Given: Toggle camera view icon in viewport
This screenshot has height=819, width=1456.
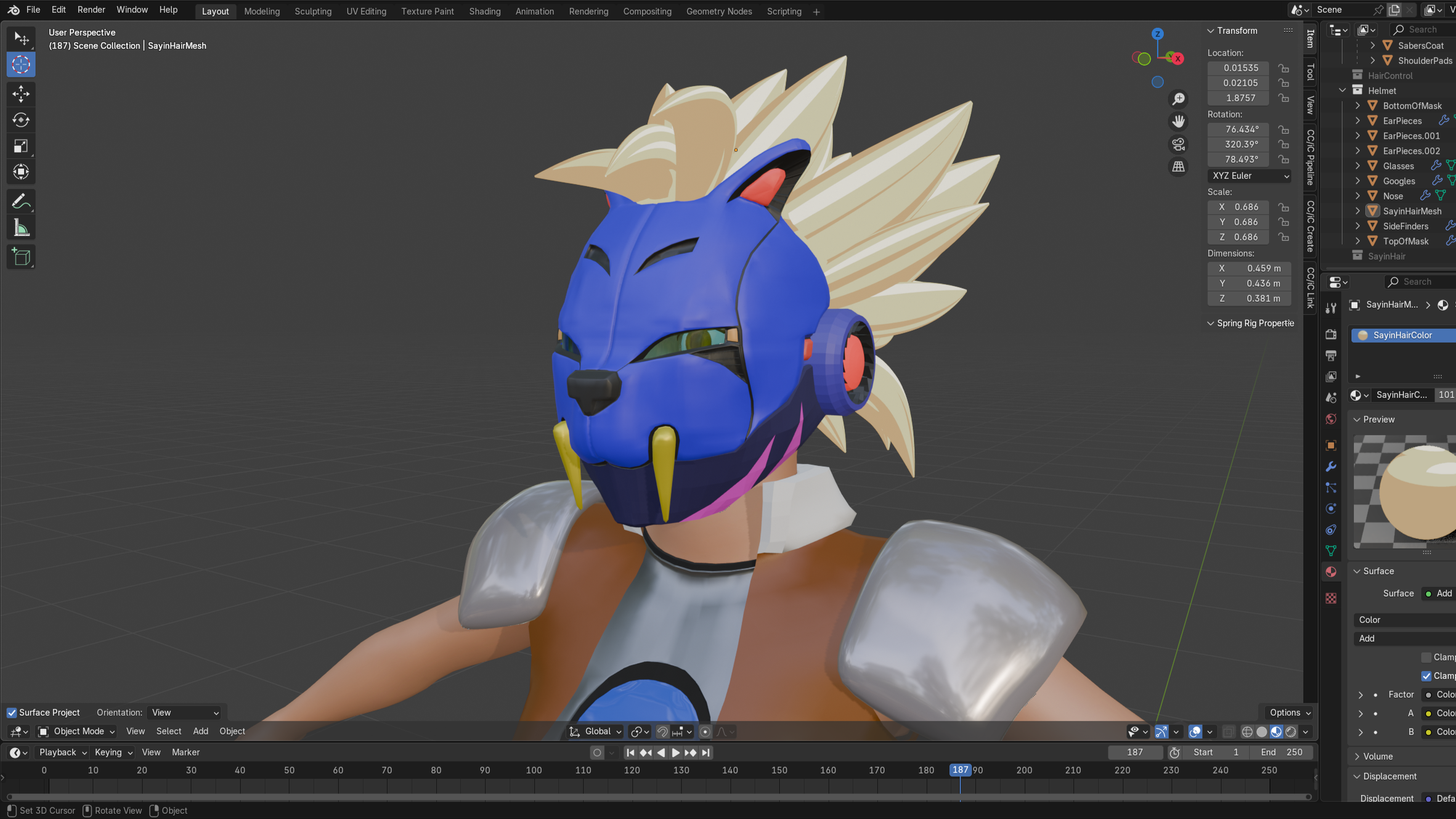Looking at the screenshot, I should click(1178, 144).
